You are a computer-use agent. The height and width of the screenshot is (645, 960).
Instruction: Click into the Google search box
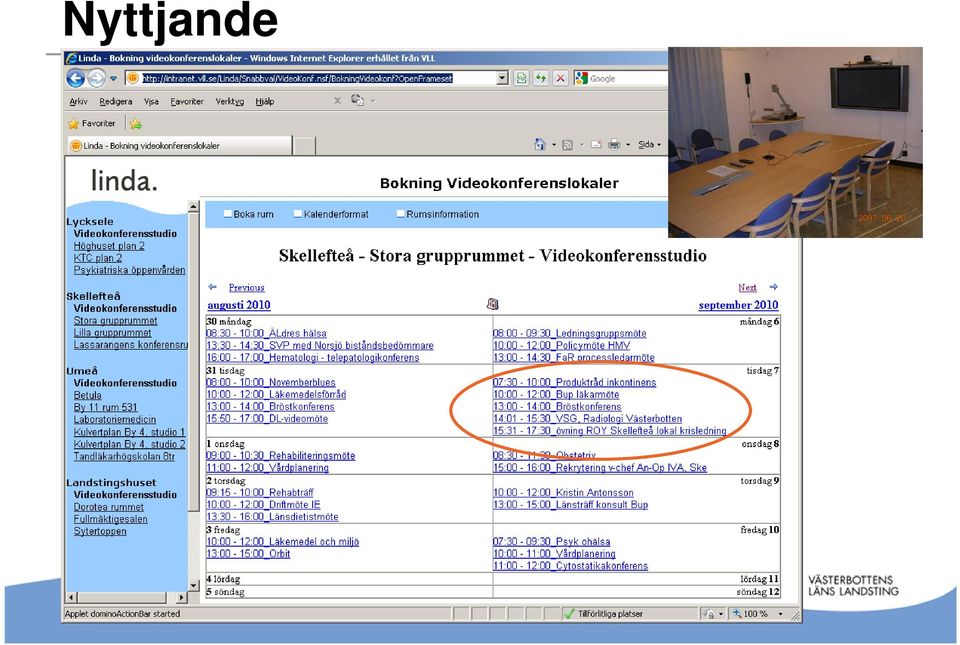point(628,78)
